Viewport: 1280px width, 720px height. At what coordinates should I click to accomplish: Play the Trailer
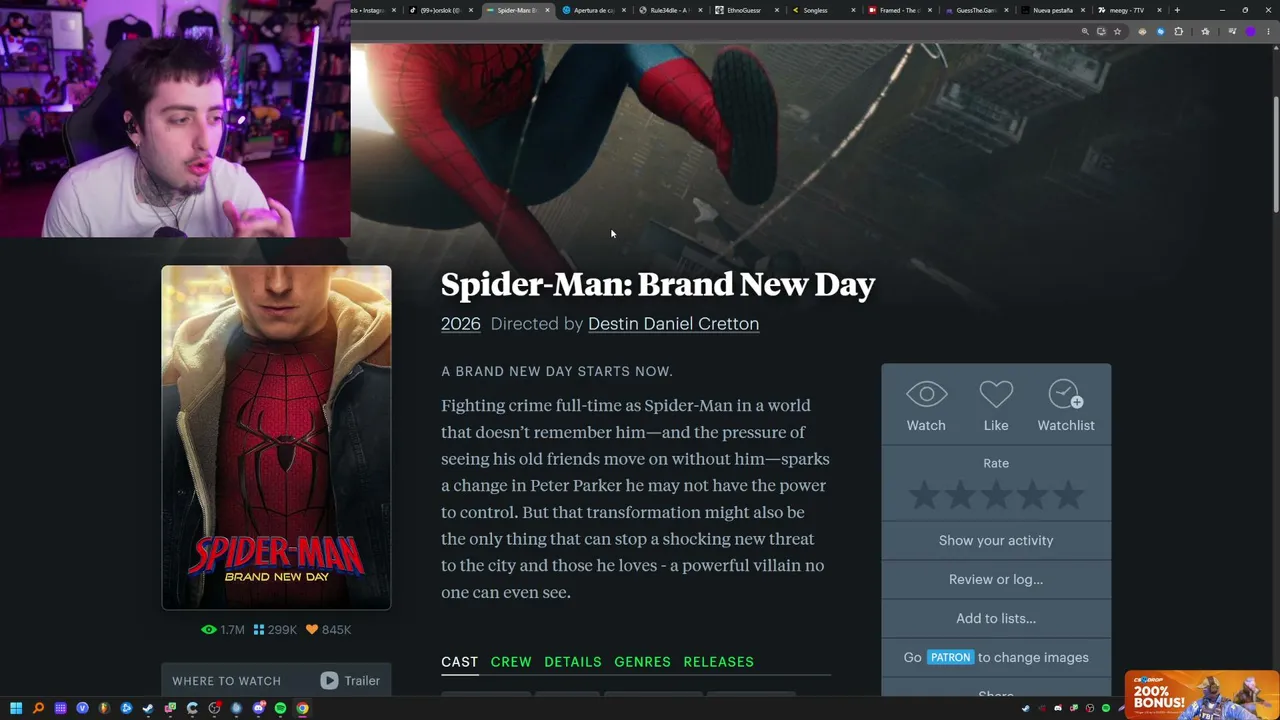pos(350,681)
